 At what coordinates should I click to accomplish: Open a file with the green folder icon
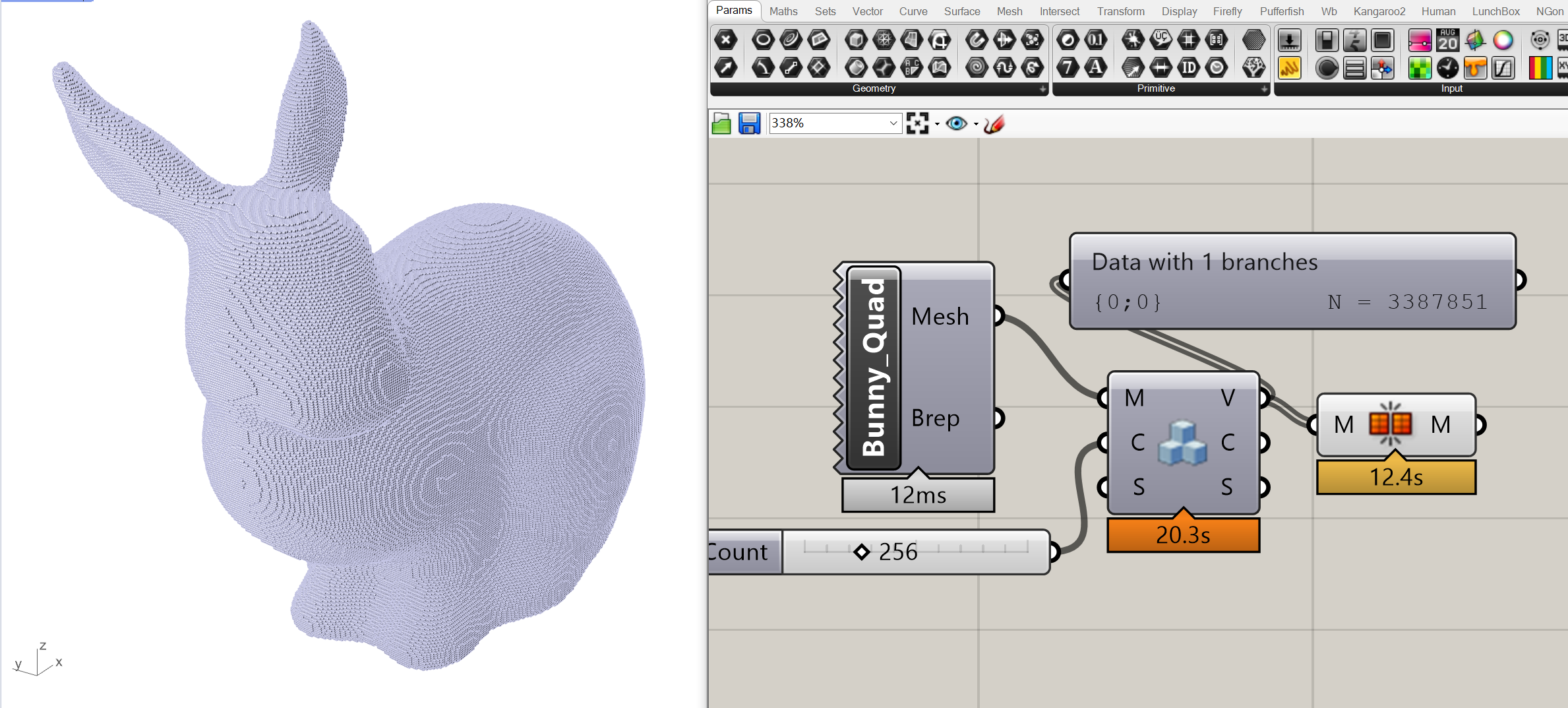[721, 123]
